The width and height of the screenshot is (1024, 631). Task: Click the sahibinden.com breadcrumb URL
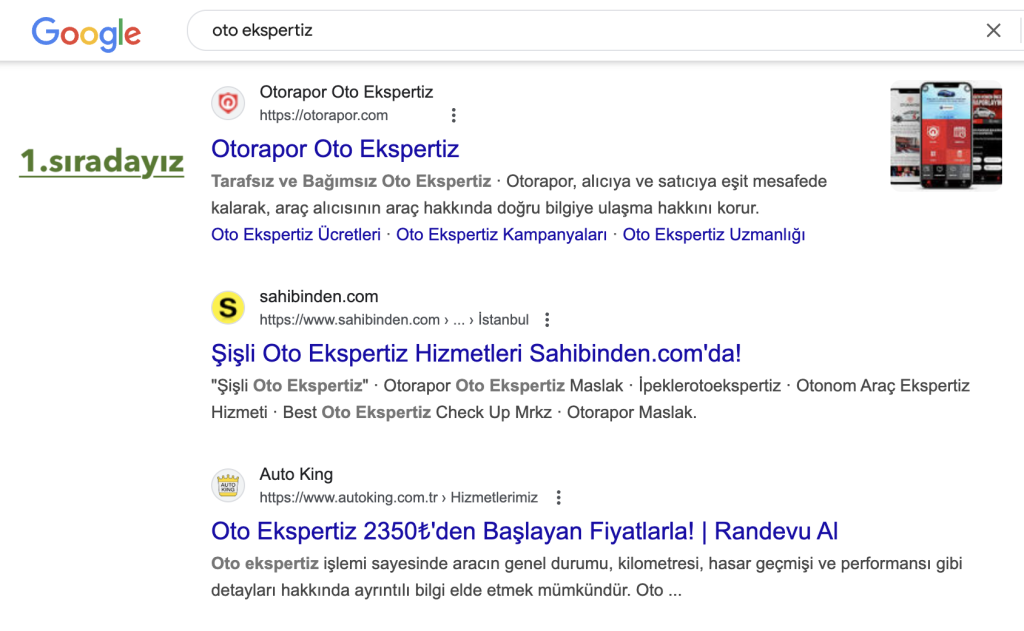tap(394, 320)
